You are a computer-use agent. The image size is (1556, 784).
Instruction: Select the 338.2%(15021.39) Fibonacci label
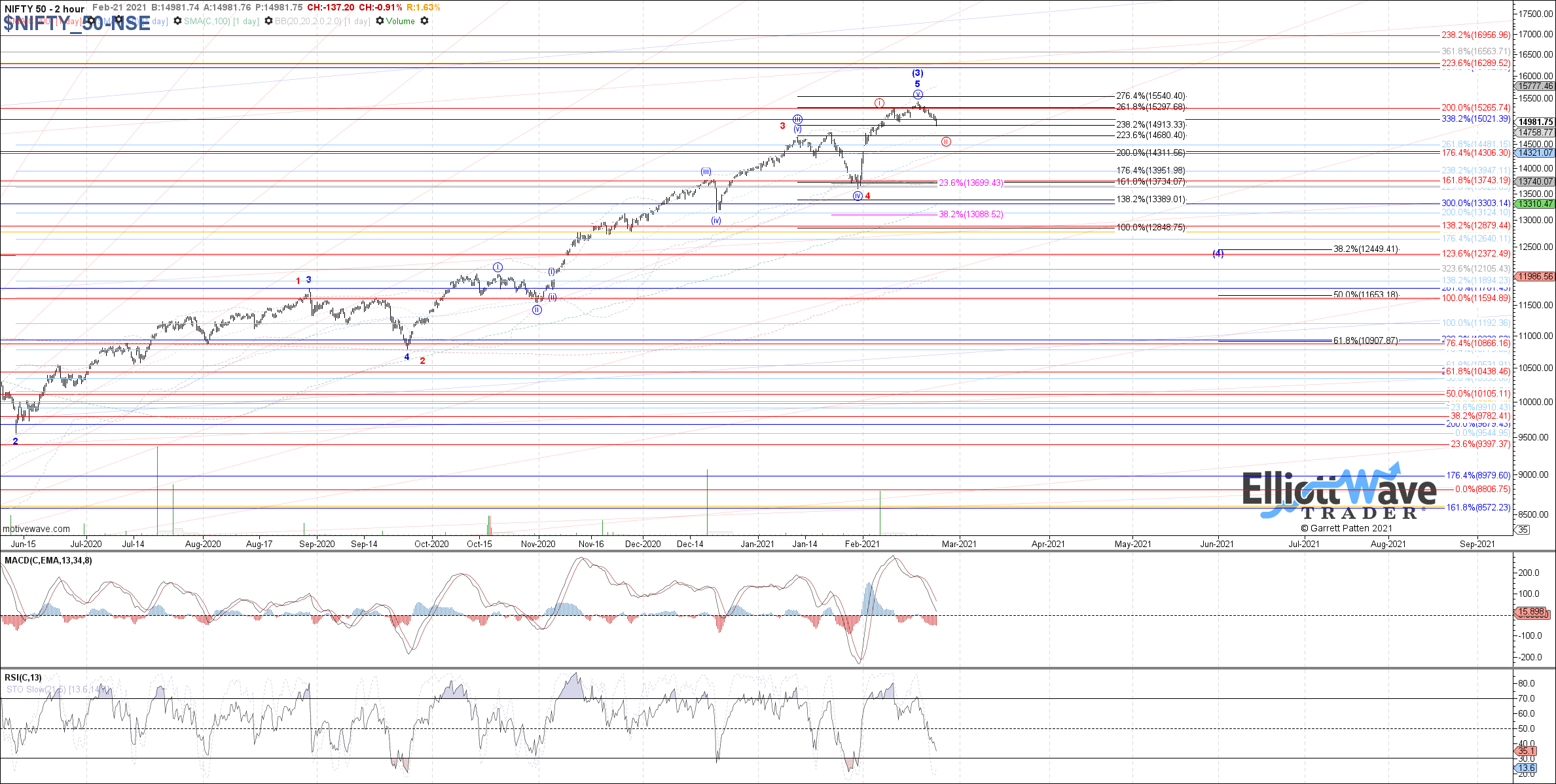(1476, 119)
